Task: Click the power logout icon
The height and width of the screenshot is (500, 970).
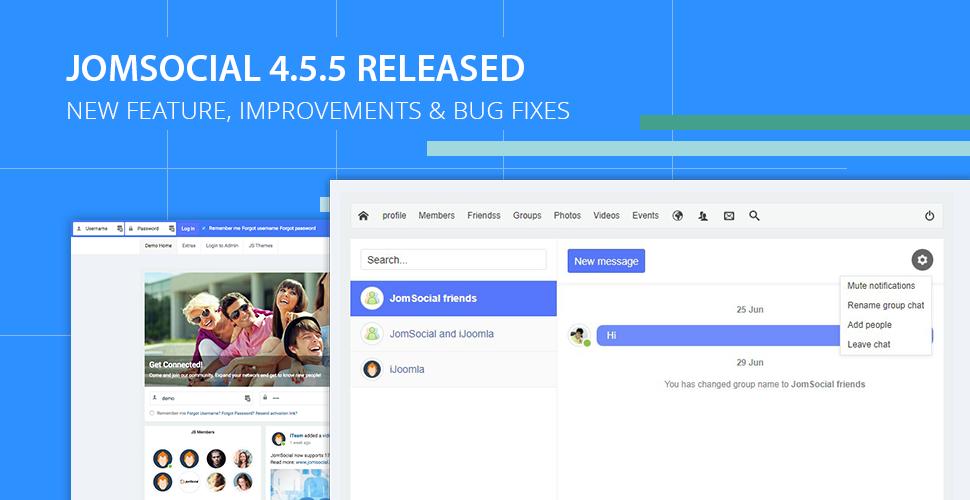Action: (929, 216)
